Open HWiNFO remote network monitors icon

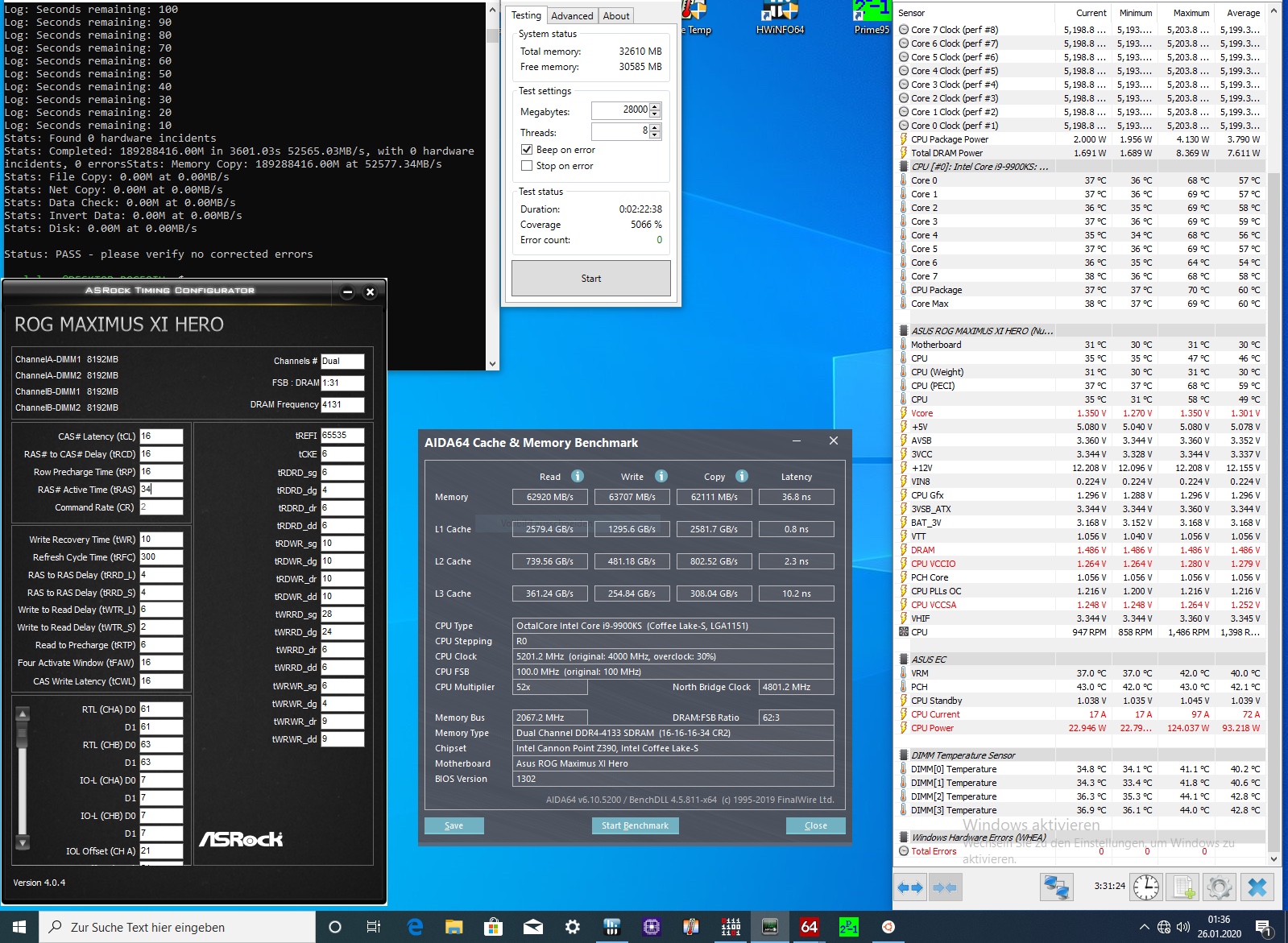coord(1056,887)
